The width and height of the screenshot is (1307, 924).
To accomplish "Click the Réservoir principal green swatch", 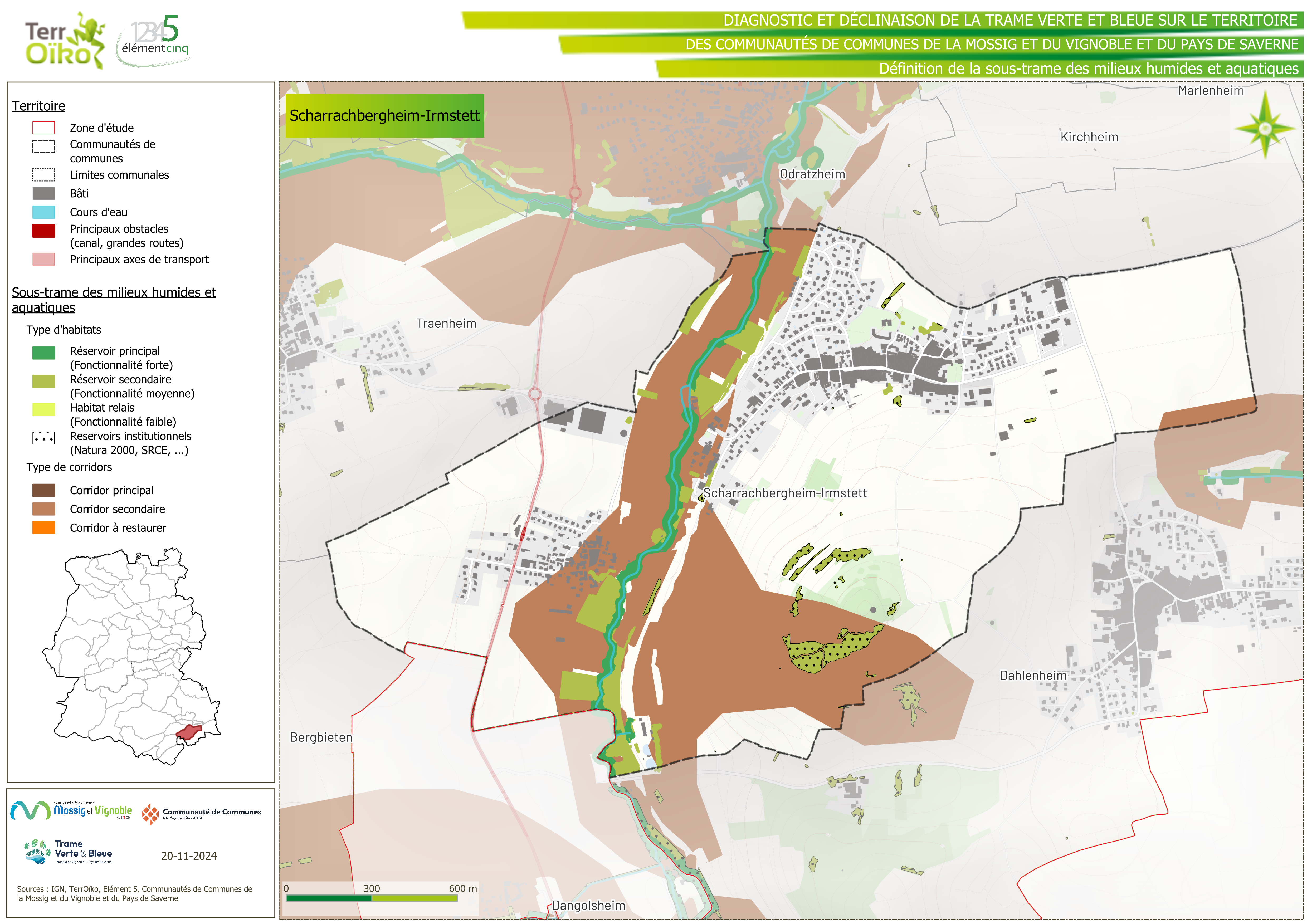I will (44, 353).
